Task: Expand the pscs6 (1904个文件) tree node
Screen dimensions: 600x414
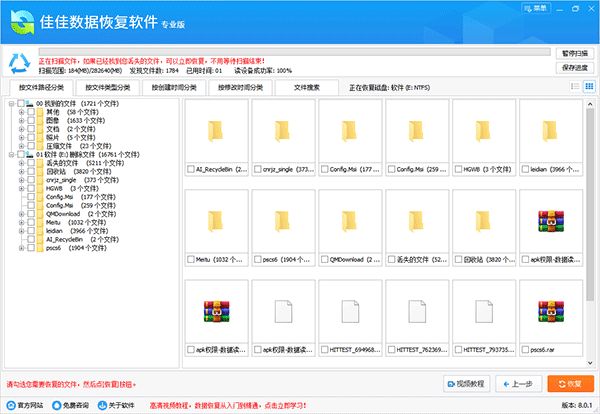Action: (x=21, y=248)
